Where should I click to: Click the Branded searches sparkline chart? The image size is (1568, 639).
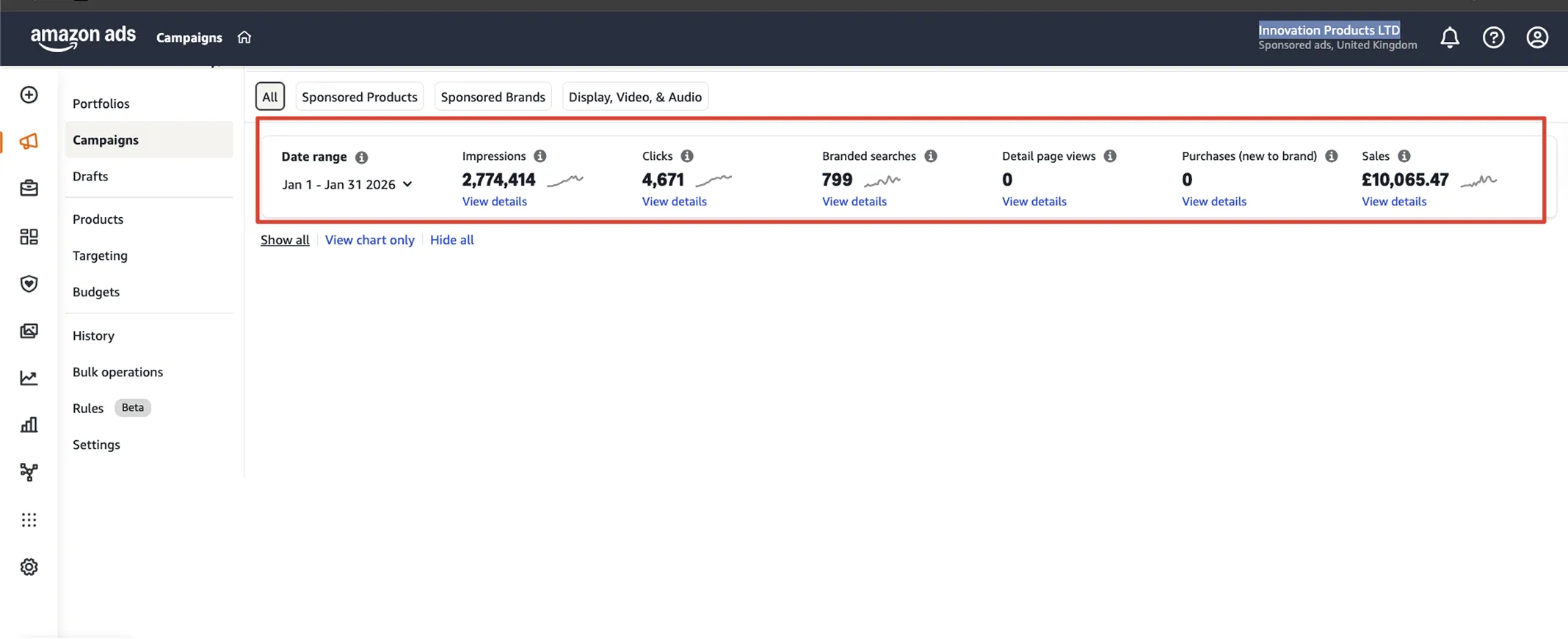(882, 180)
